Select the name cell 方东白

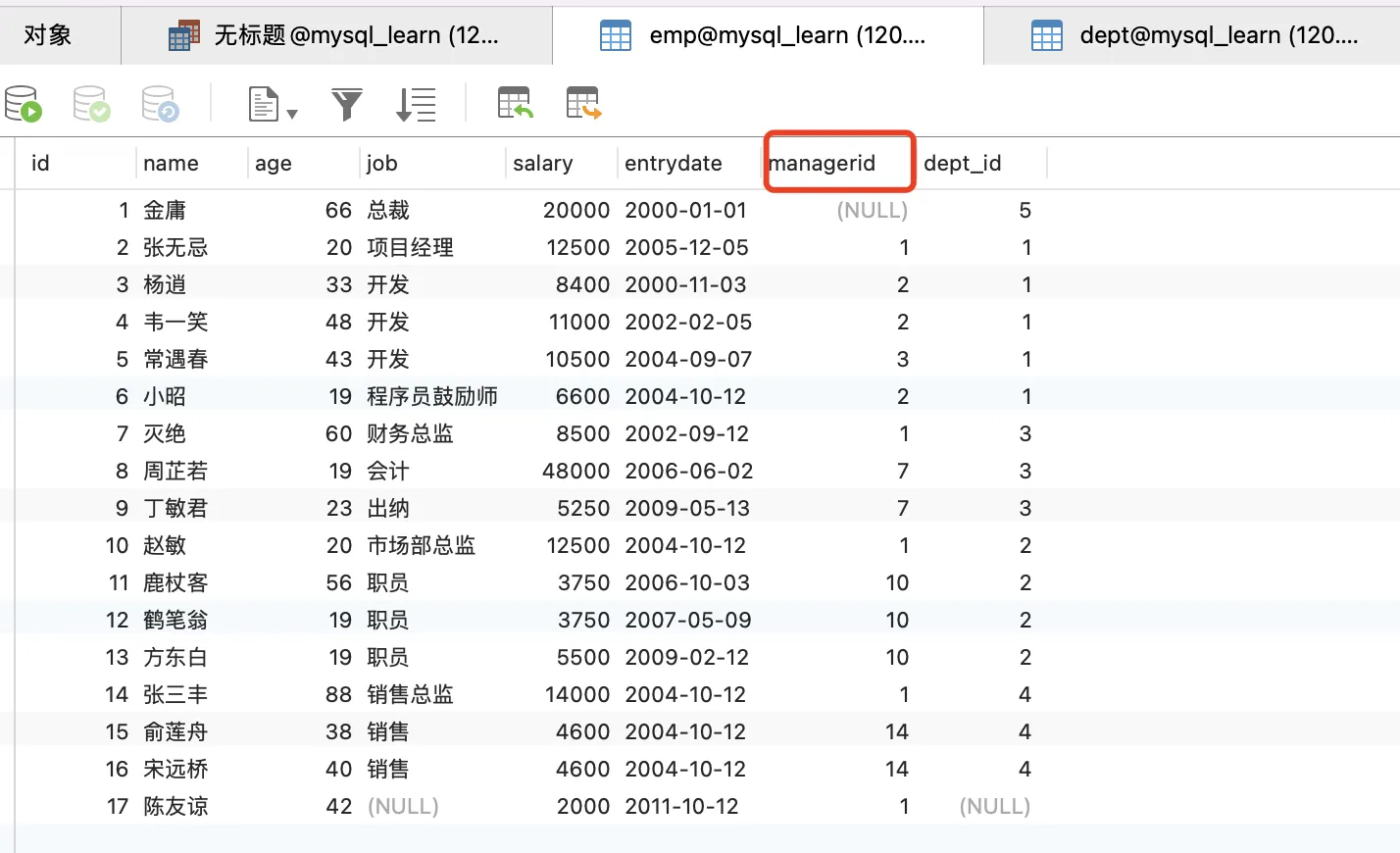pos(175,657)
